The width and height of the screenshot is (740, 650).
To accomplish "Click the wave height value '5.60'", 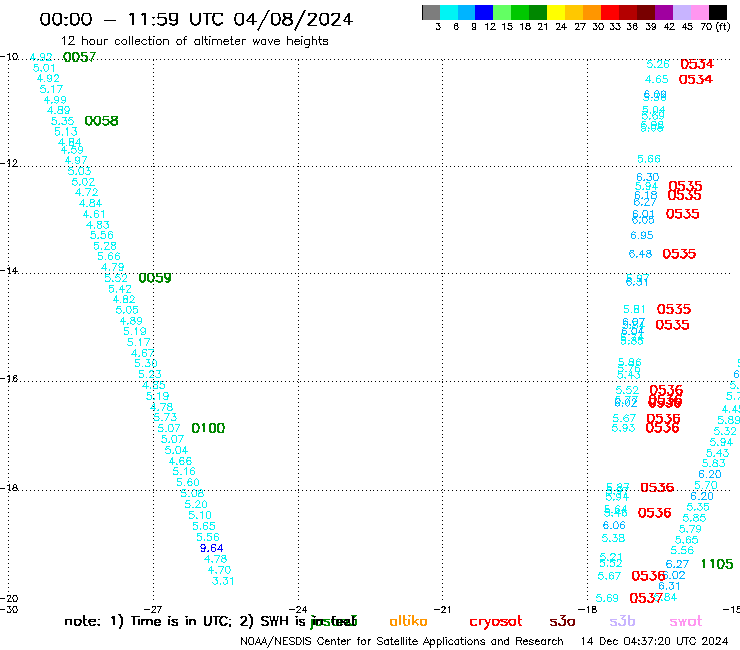I will click(188, 482).
